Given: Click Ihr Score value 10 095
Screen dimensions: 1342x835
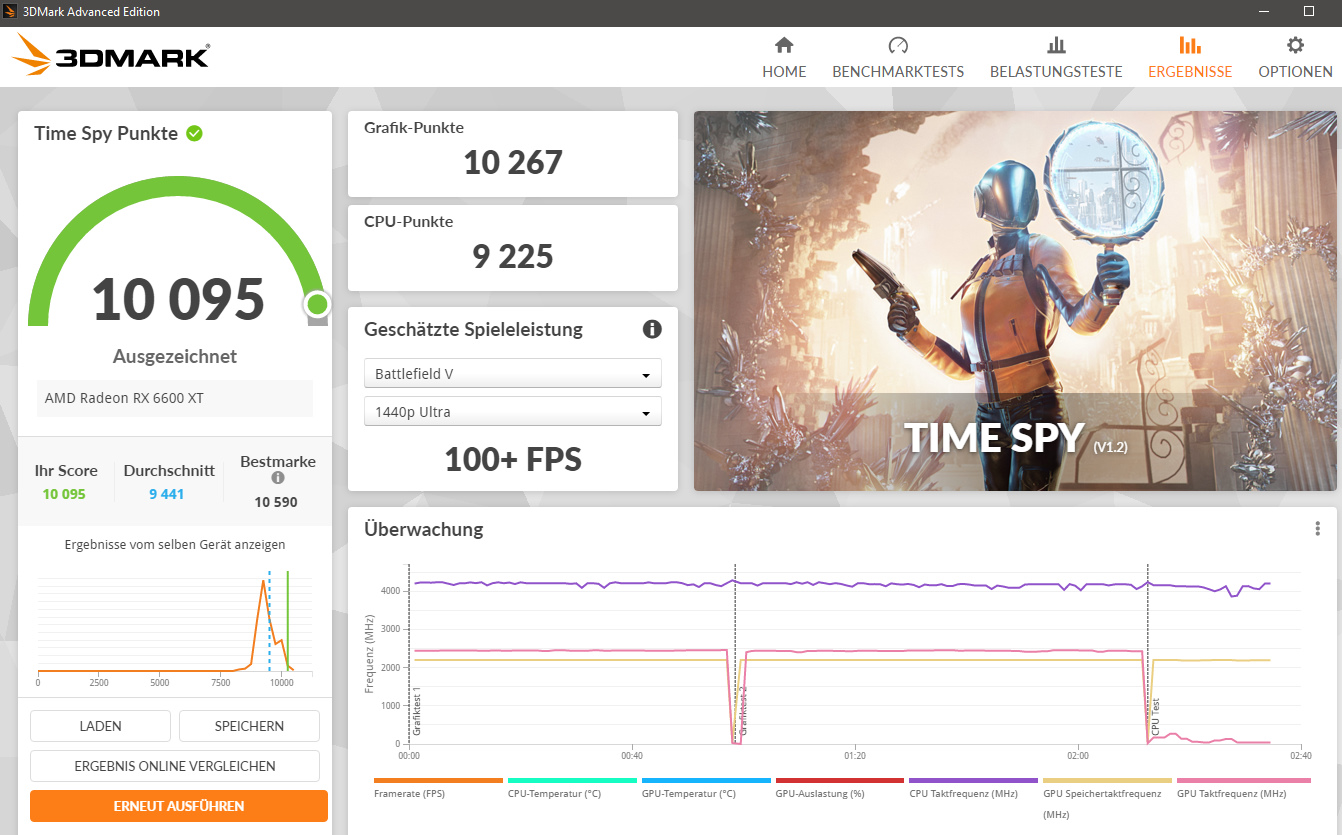Looking at the screenshot, I should click(x=64, y=494).
